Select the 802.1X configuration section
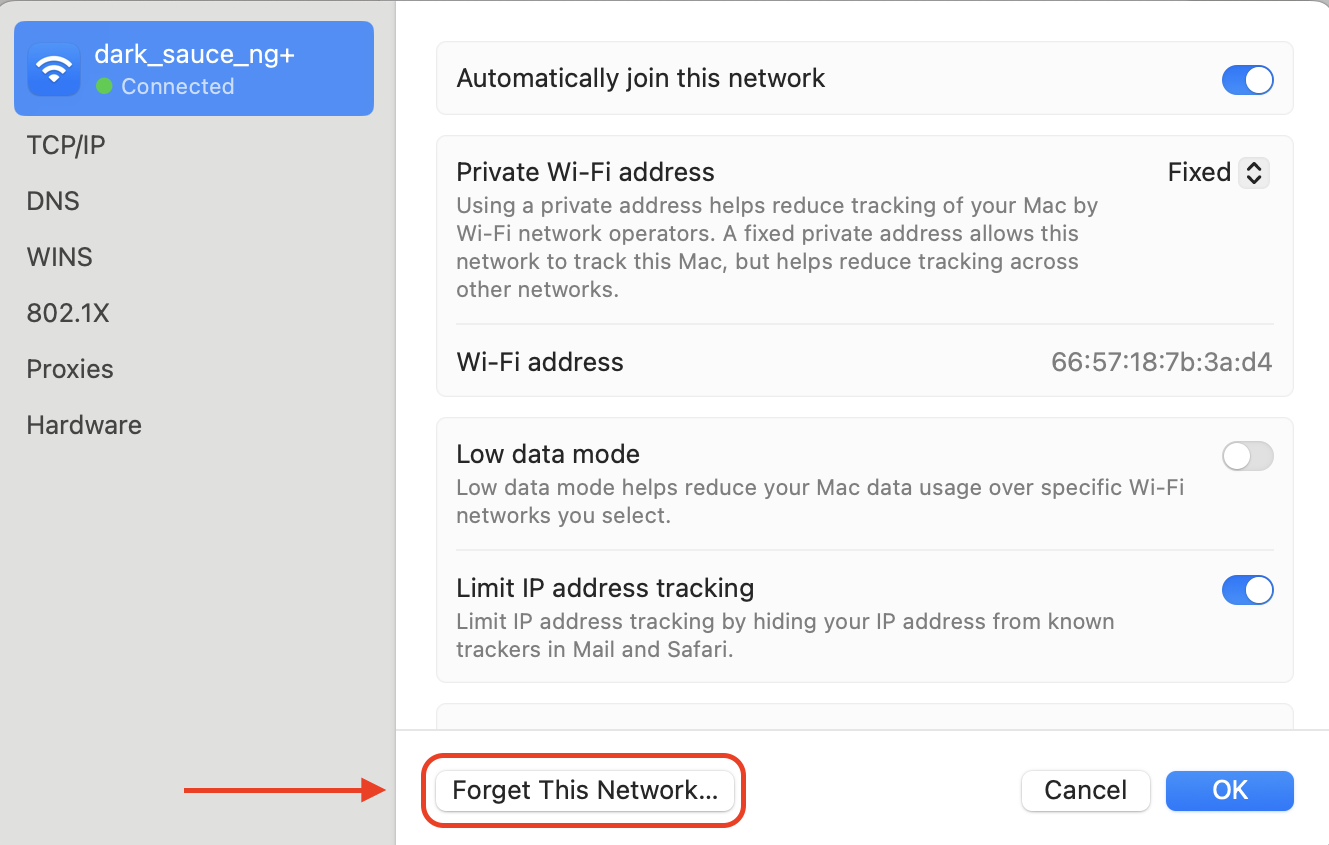Screen dimensions: 1329x845 pyautogui.click(x=68, y=312)
